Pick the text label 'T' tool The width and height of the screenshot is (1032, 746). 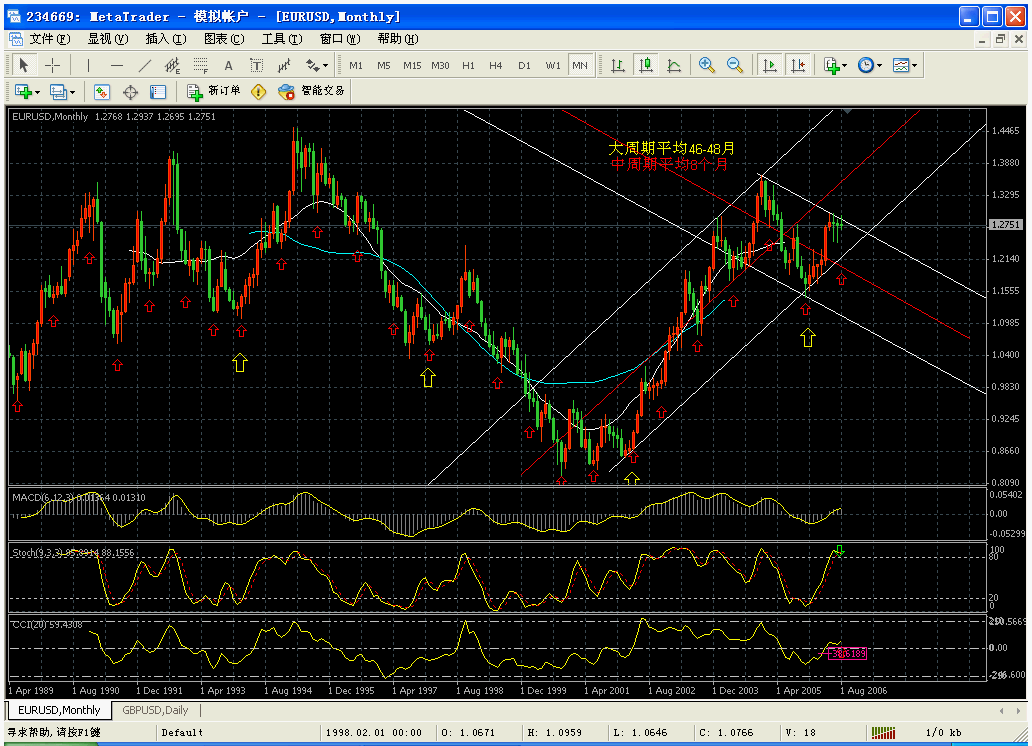point(257,65)
